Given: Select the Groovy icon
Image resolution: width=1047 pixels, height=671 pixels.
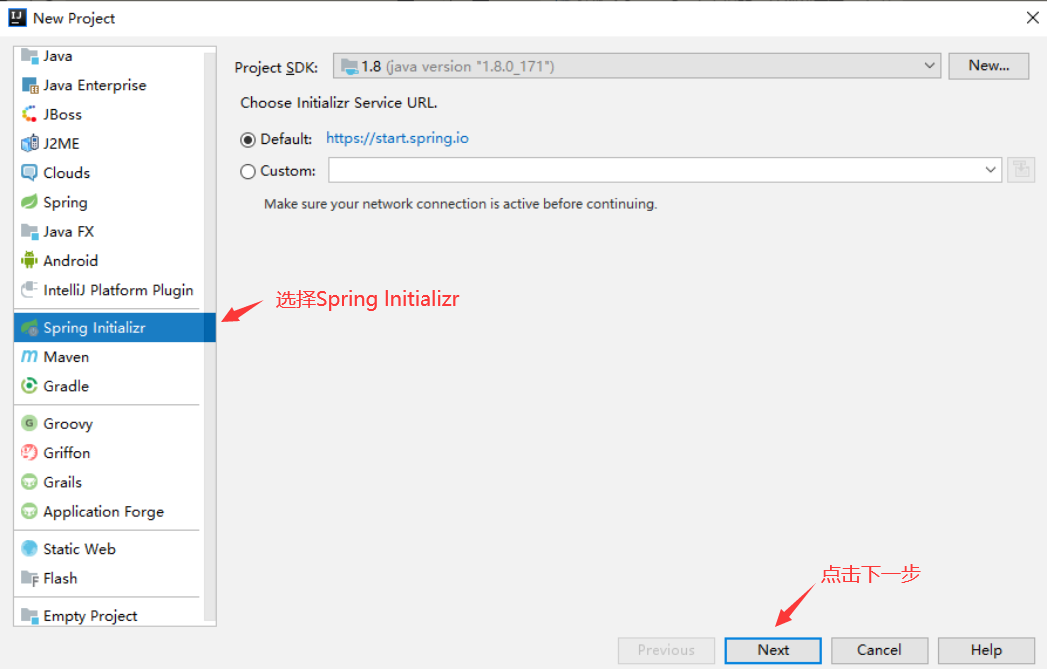Looking at the screenshot, I should (x=29, y=423).
